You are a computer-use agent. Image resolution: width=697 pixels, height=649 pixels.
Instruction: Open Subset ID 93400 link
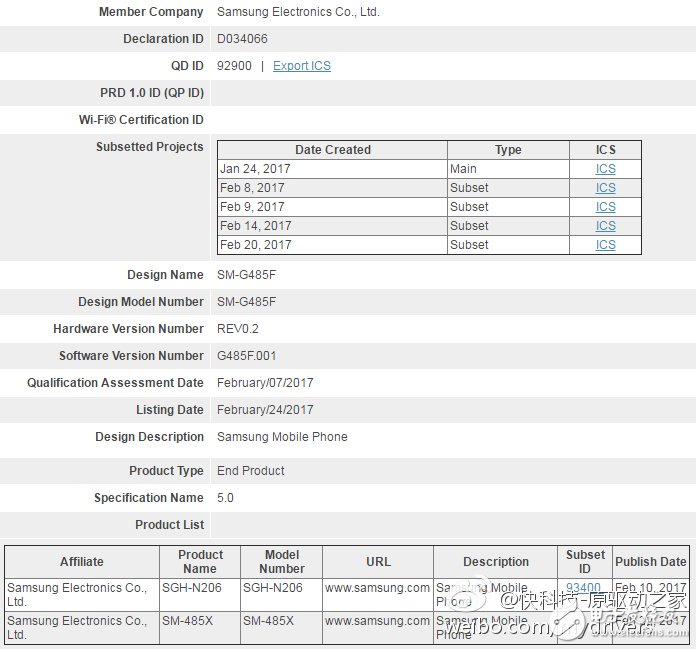click(x=583, y=588)
